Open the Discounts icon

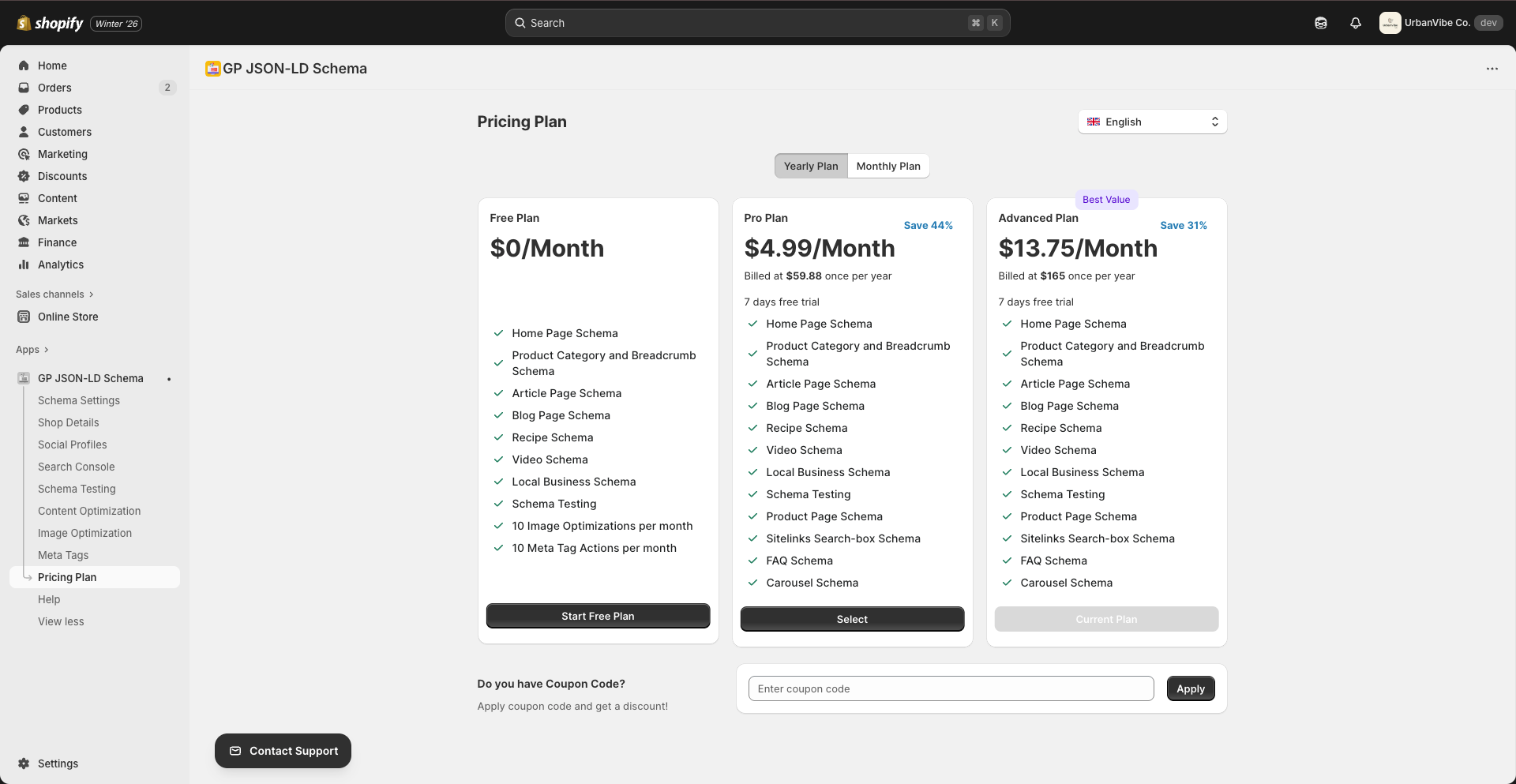click(x=24, y=176)
